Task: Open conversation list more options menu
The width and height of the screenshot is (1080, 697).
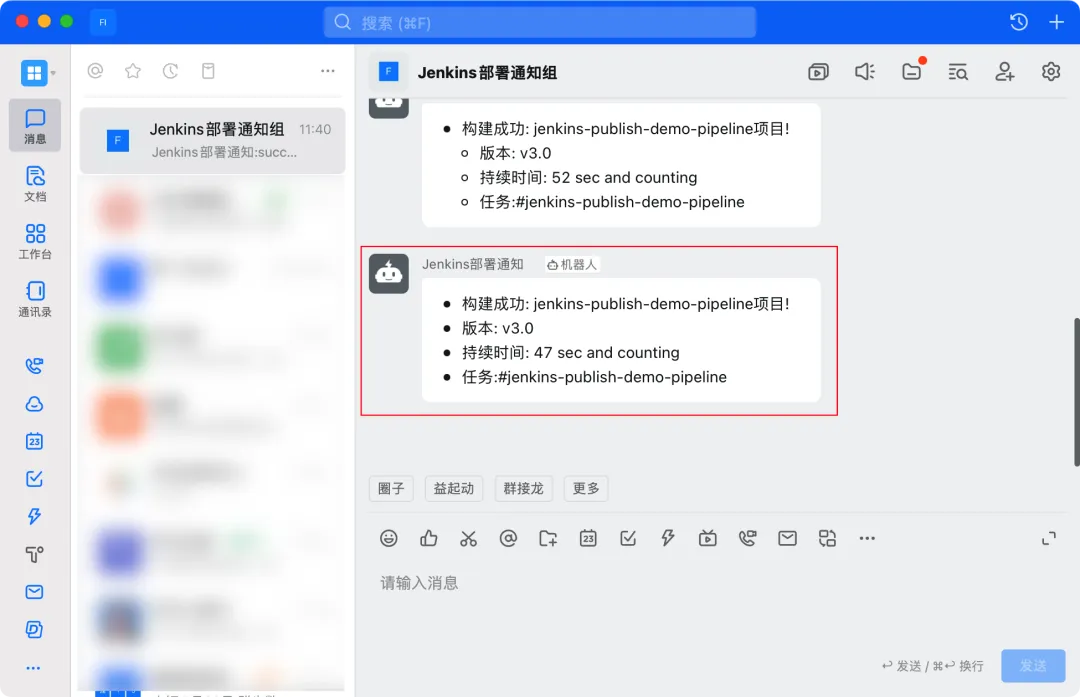Action: pos(328,71)
